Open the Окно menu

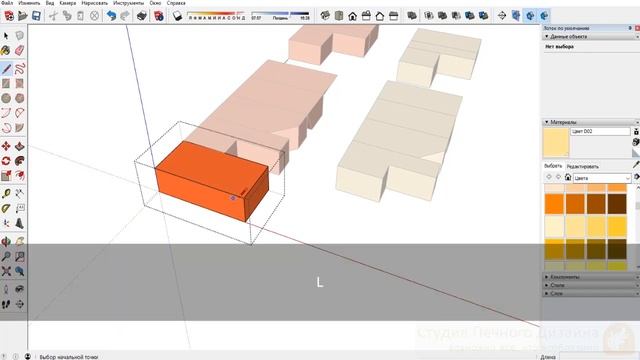pos(155,3)
